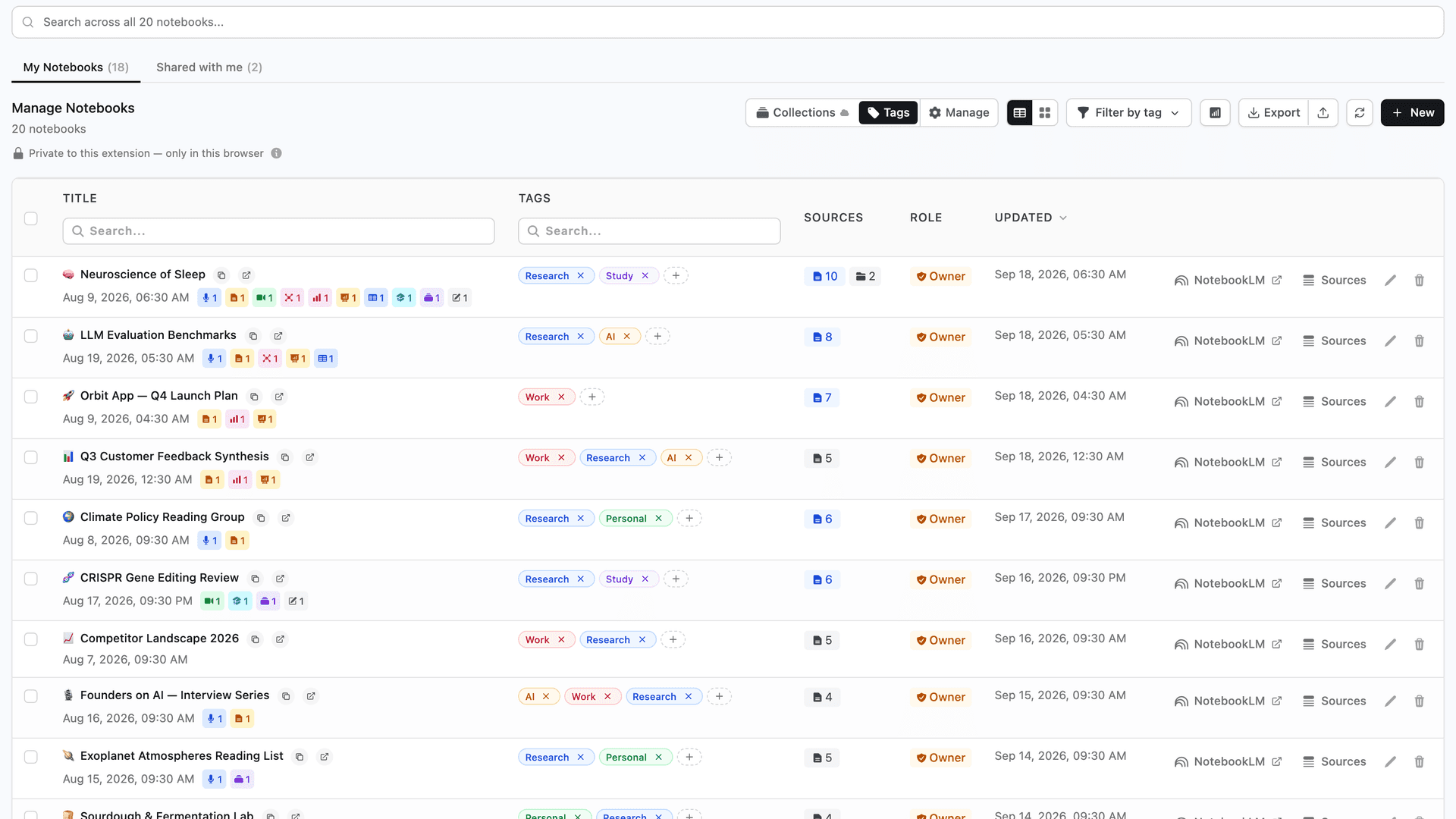Viewport: 1456px width, 819px height.
Task: Delete the Orbit App — Q4 Launch Plan notebook
Action: (1419, 402)
